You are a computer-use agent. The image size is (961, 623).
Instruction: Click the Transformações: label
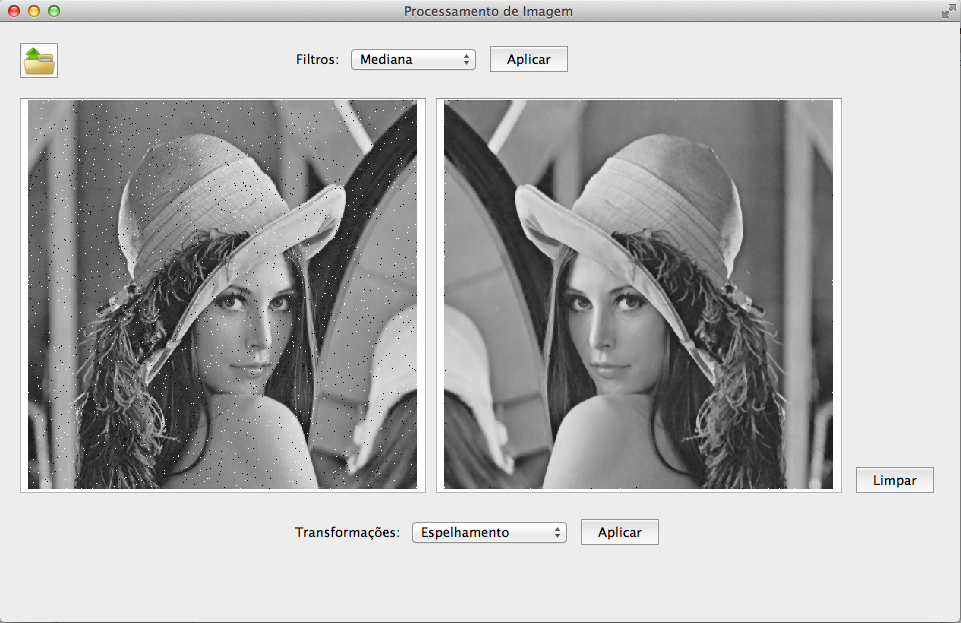[347, 532]
